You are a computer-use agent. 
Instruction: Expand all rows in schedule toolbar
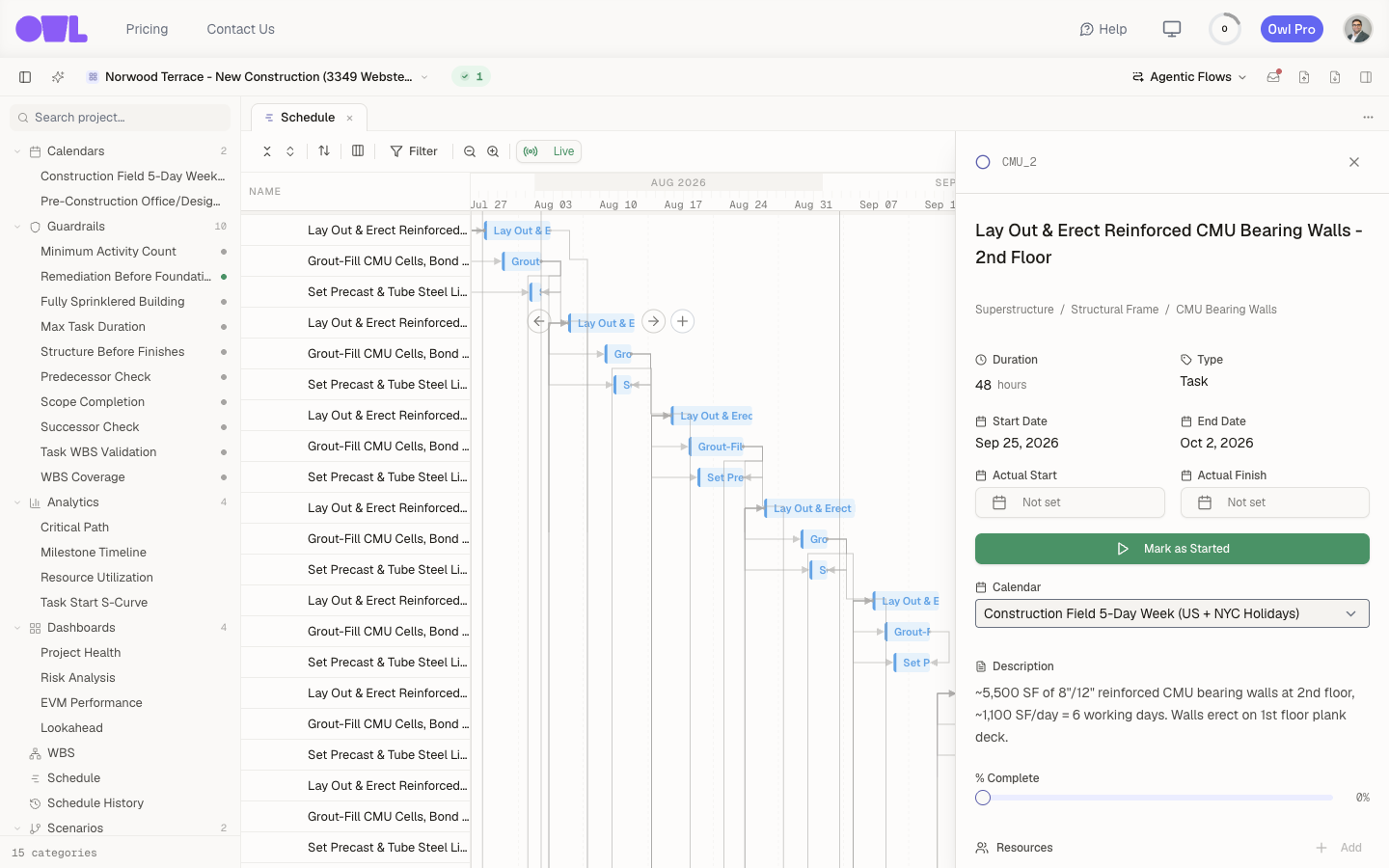pyautogui.click(x=290, y=151)
